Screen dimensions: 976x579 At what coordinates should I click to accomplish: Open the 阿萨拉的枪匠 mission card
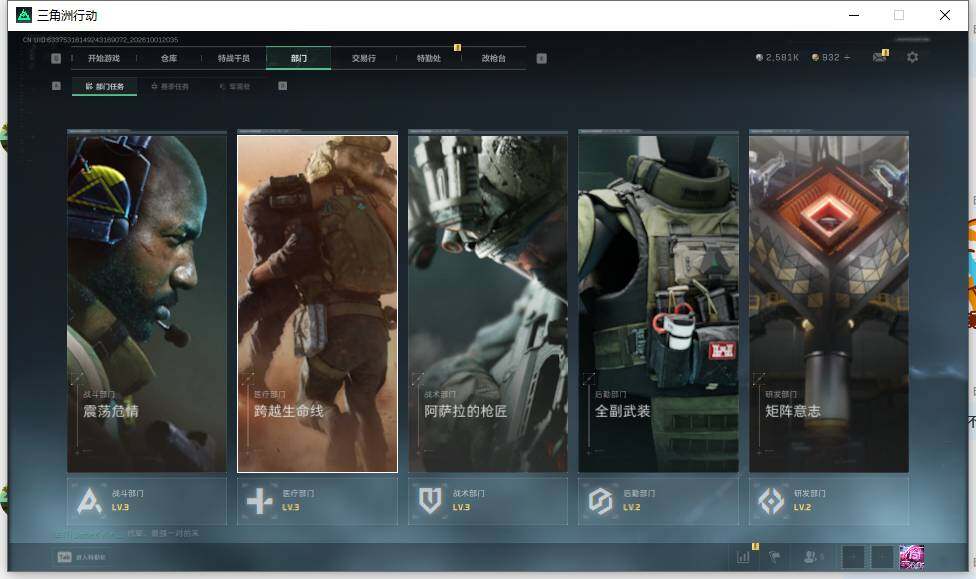(x=488, y=303)
